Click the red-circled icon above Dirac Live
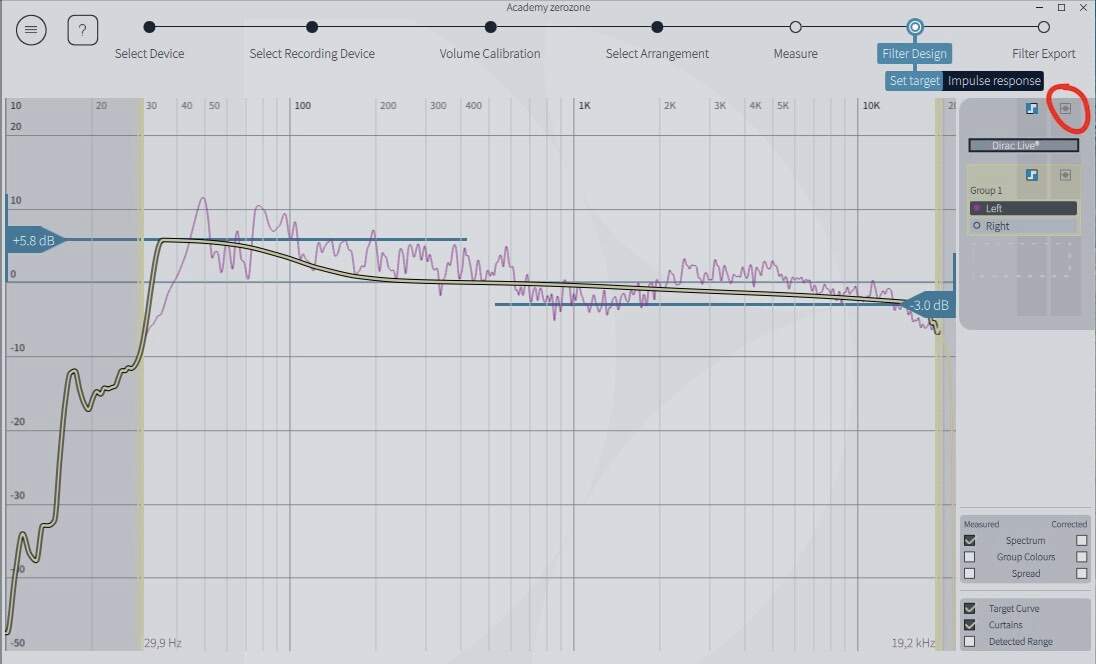1096x664 pixels. [1065, 108]
